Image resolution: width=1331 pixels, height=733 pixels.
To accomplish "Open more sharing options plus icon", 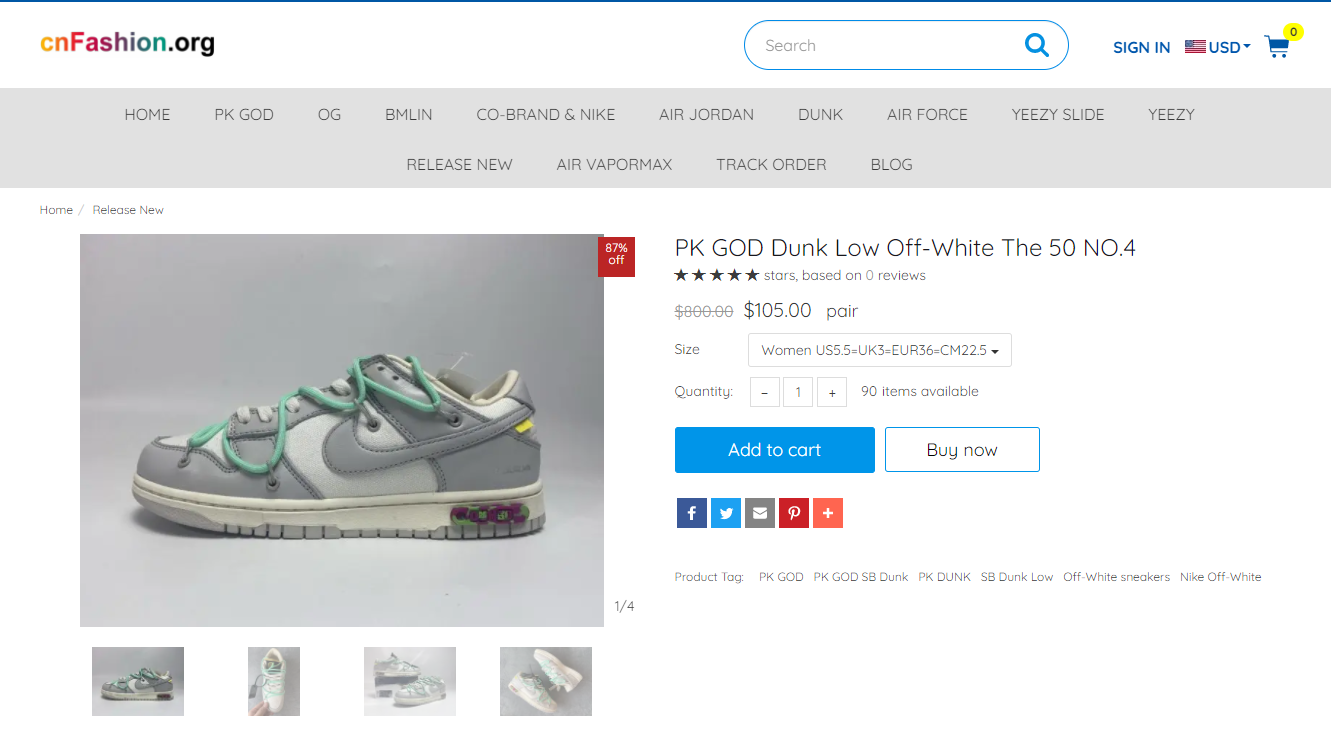I will pos(828,513).
